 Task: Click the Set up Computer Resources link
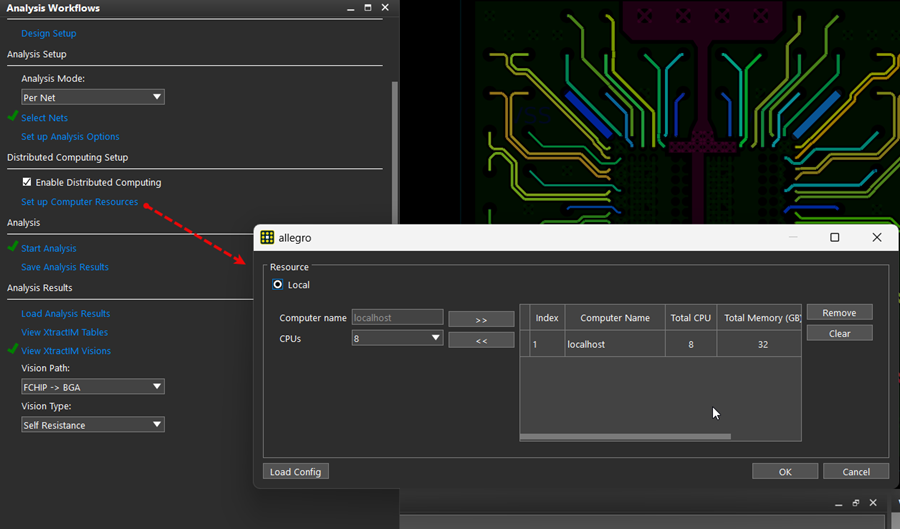(79, 202)
